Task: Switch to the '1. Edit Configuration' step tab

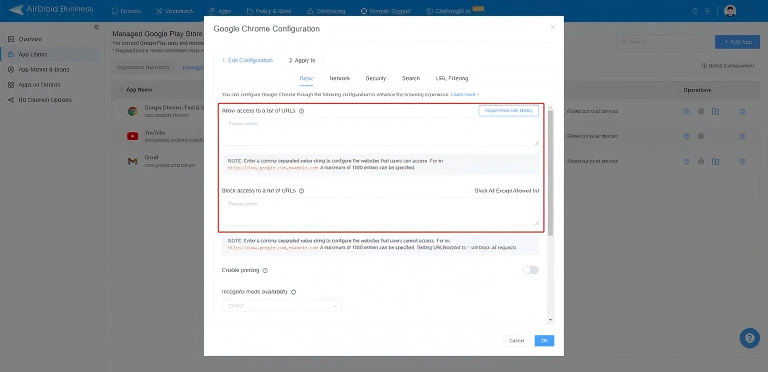Action: tap(247, 61)
